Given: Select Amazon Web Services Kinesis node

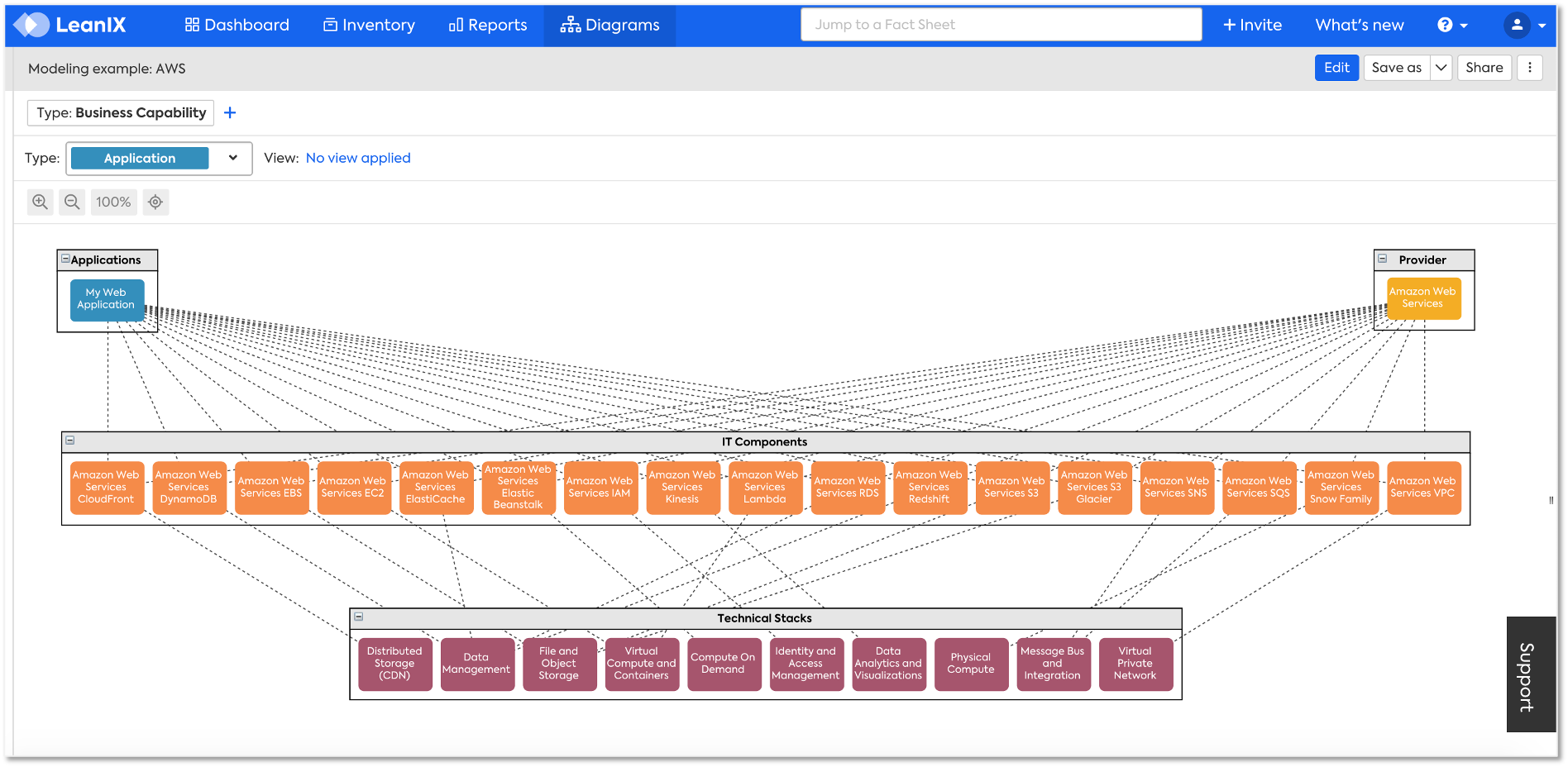Looking at the screenshot, I should click(x=682, y=488).
